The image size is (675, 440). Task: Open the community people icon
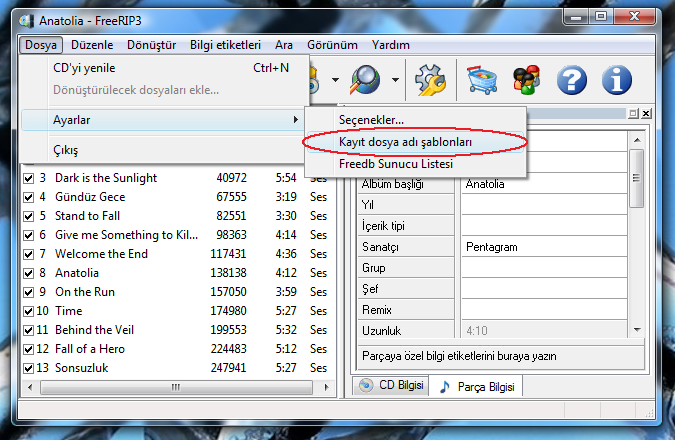pyautogui.click(x=526, y=80)
